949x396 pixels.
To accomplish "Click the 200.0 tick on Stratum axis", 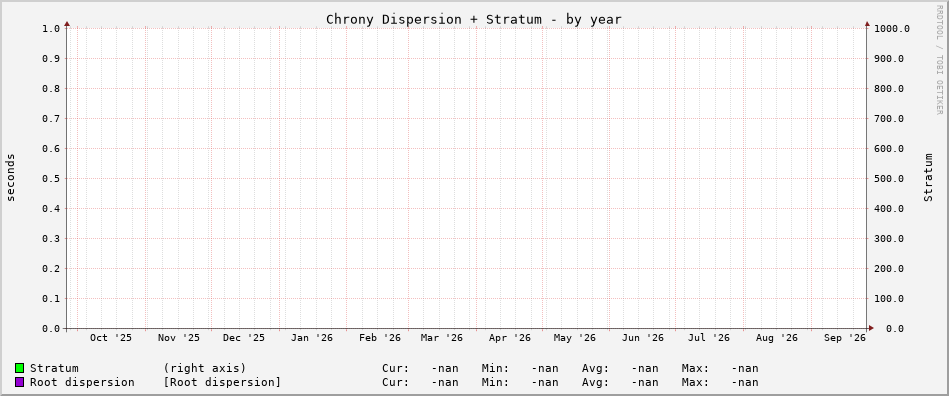I will click(x=888, y=268).
